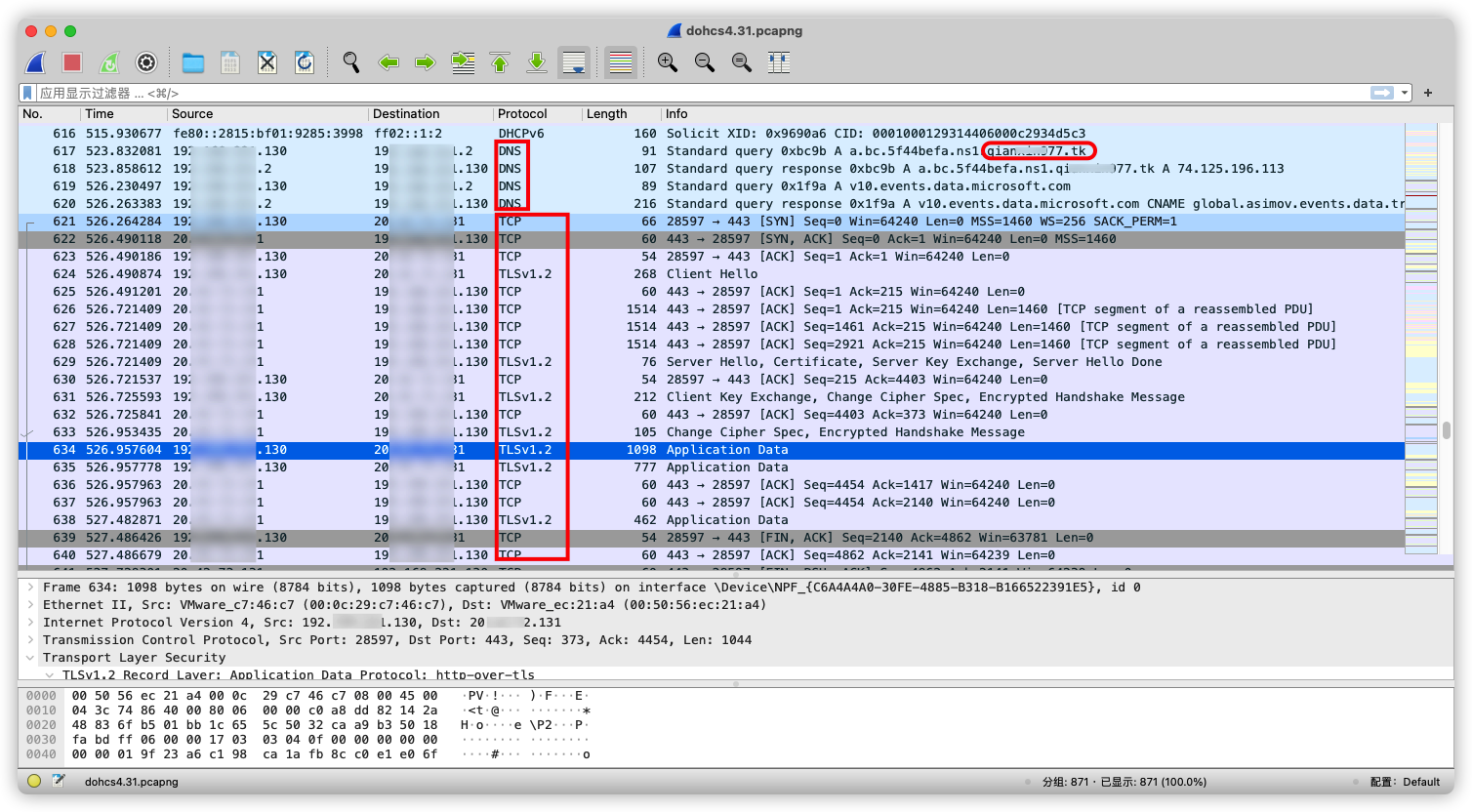Collapse the Transport Layer Security tree
Screen dimensions: 1472x812
coord(31,657)
